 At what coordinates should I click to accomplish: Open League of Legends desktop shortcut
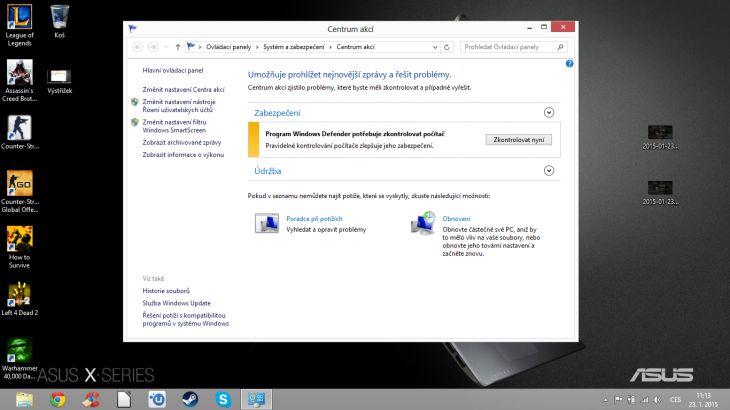19,25
